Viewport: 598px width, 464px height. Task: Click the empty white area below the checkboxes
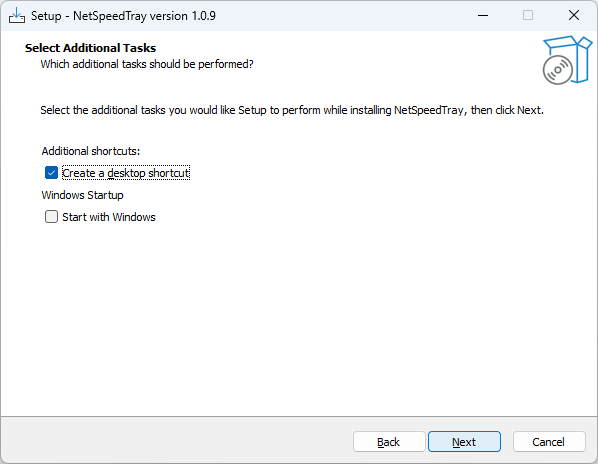(x=297, y=320)
